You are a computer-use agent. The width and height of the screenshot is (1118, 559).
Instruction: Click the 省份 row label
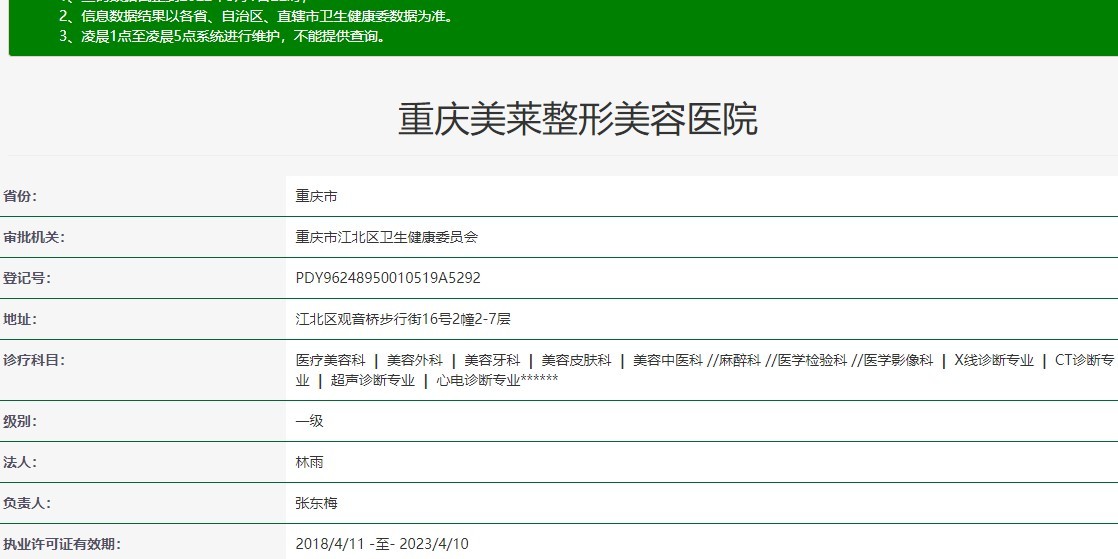[x=27, y=196]
